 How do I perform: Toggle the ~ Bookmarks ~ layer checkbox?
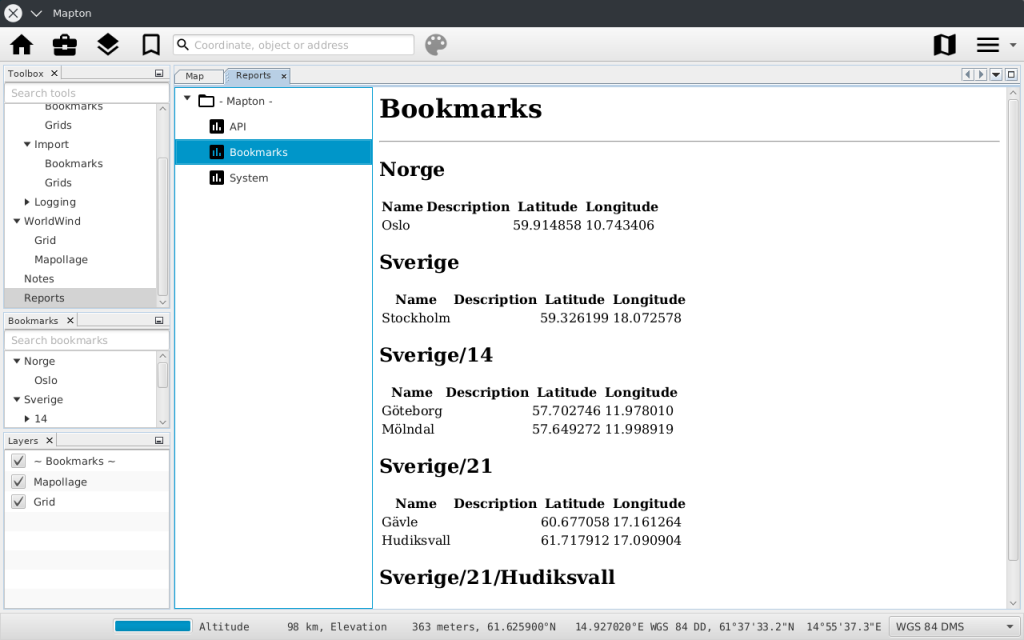click(18, 461)
